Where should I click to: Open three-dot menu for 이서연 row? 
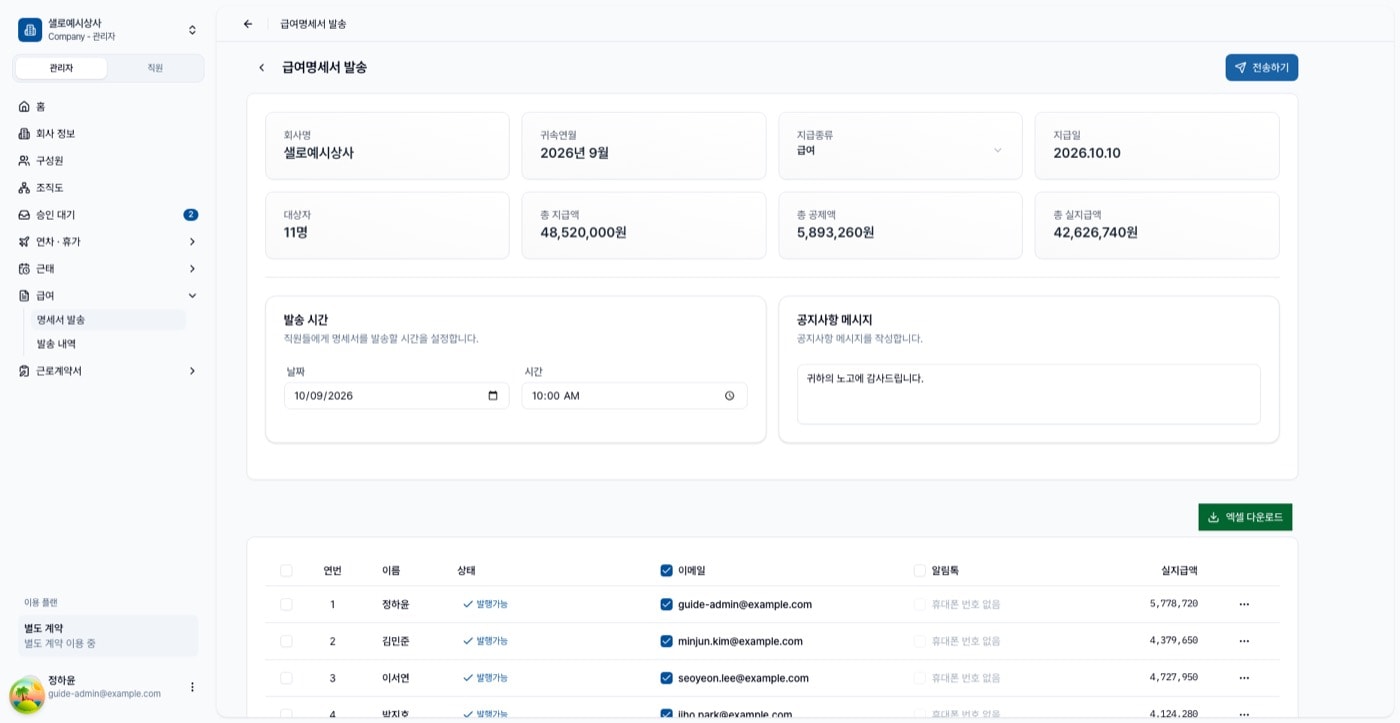pyautogui.click(x=1244, y=678)
